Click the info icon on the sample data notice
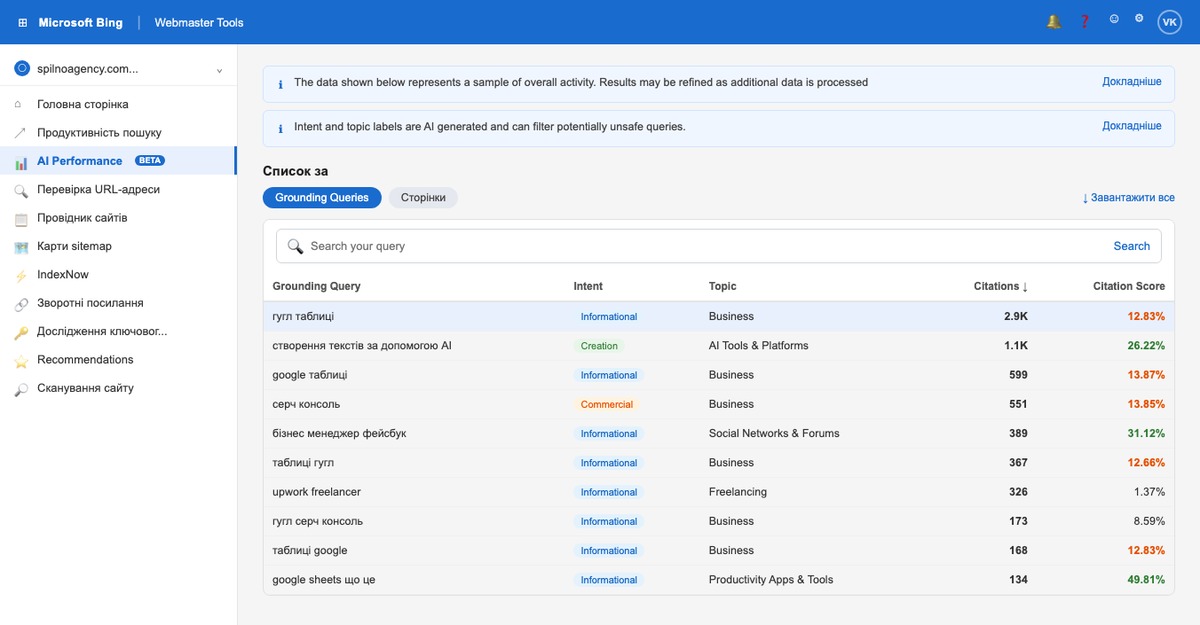The image size is (1200, 625). click(x=280, y=84)
